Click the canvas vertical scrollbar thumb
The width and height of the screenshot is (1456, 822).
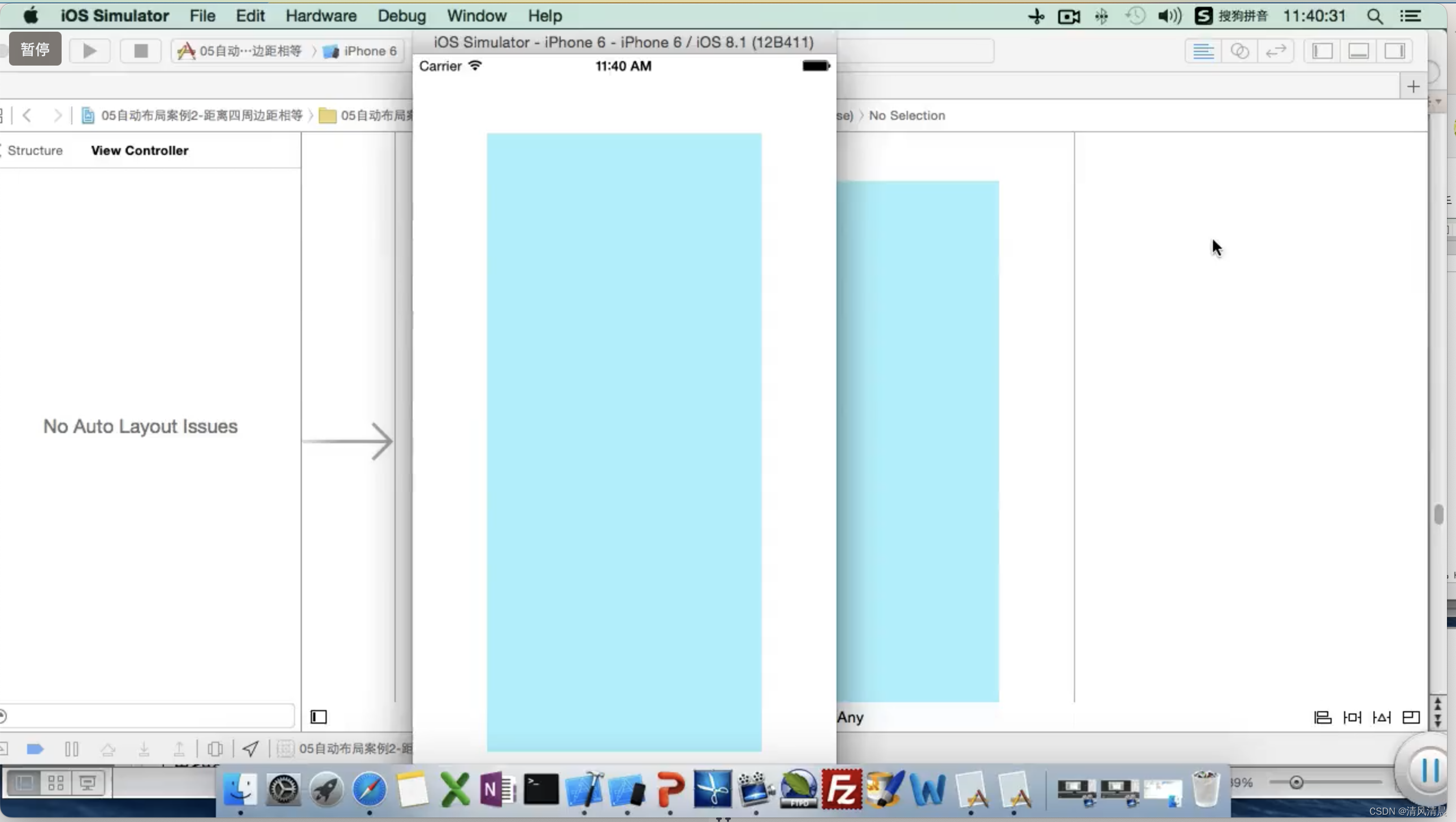coord(1439,514)
